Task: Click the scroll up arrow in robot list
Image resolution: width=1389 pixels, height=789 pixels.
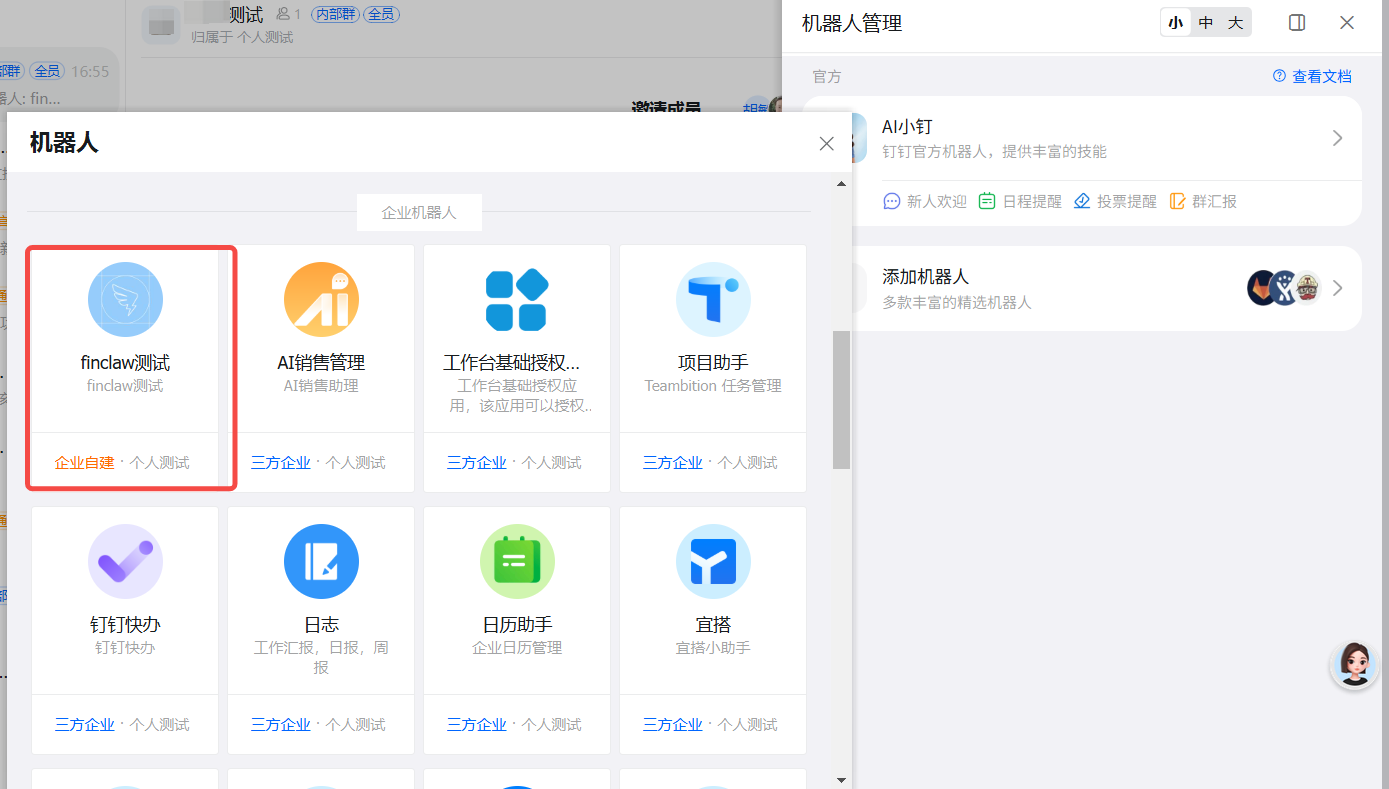Action: pos(841,184)
